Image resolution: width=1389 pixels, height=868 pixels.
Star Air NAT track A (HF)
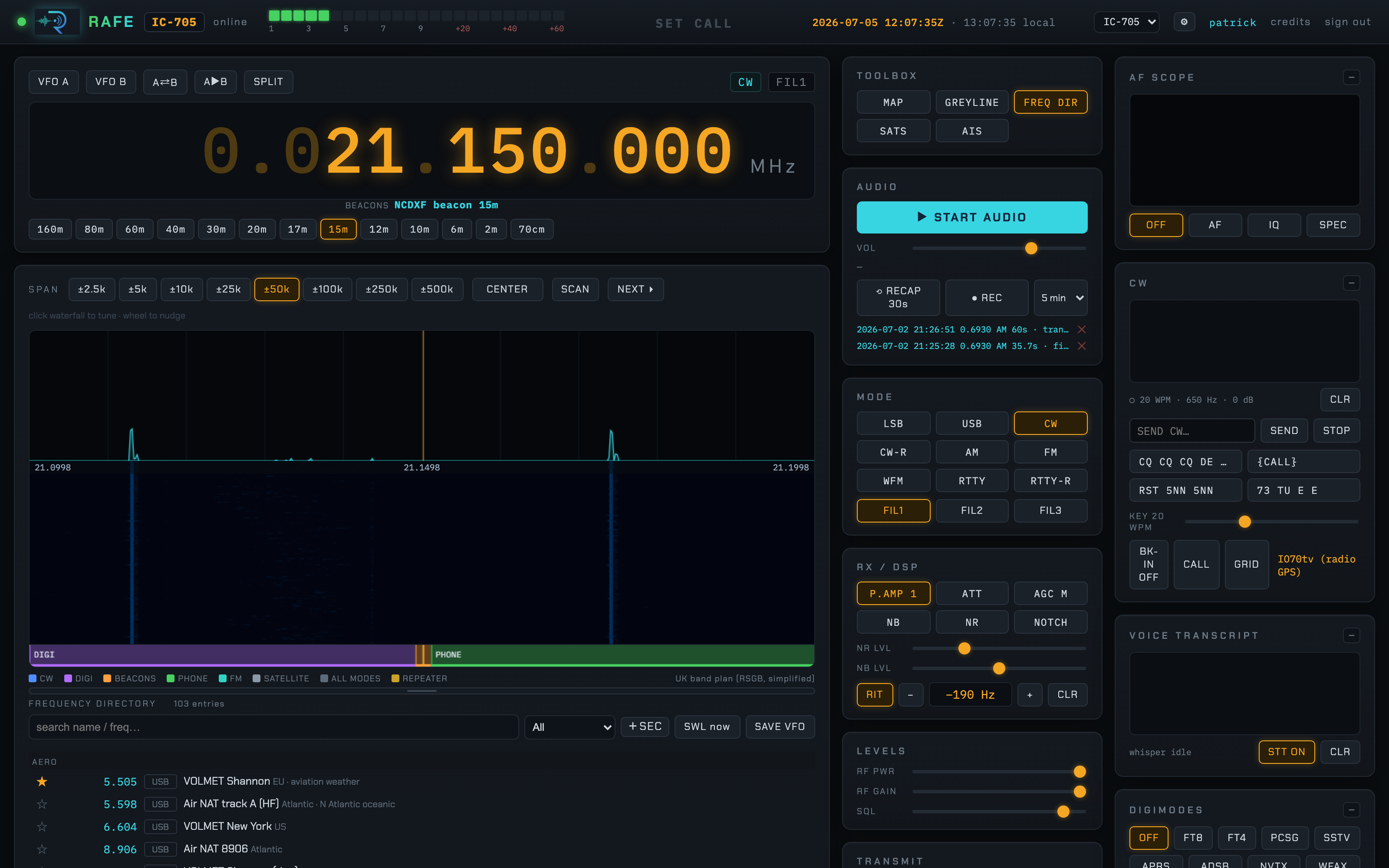[42, 804]
